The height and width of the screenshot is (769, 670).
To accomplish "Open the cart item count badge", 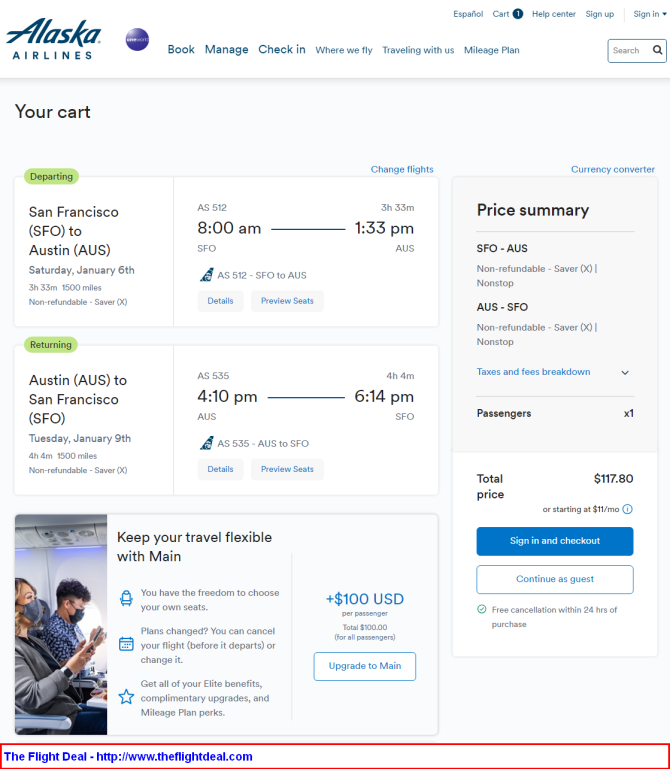I will click(518, 14).
